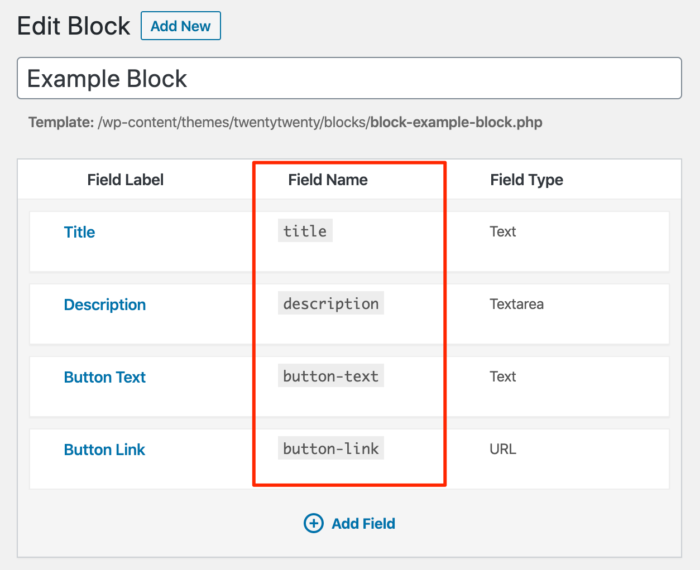Click the Field Type column header

[526, 180]
